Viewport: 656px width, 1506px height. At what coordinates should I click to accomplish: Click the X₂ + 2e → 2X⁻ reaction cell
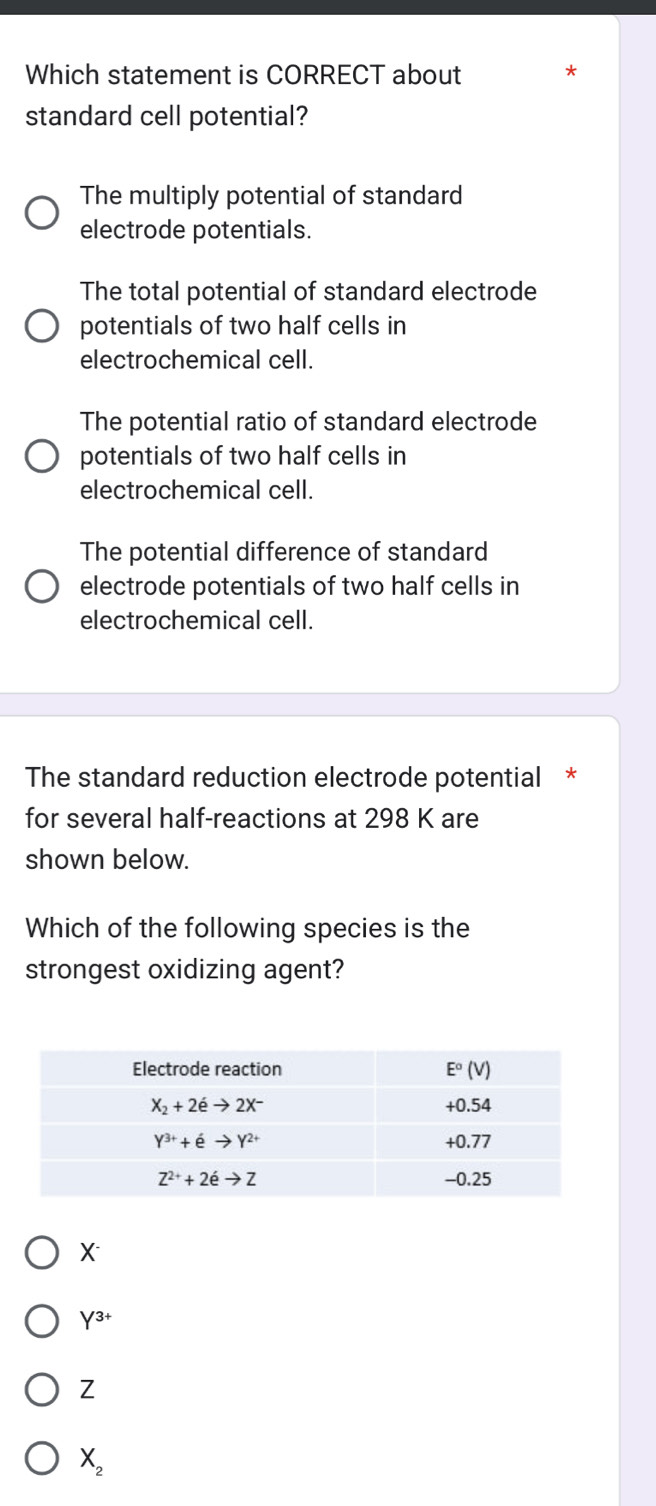click(207, 1106)
